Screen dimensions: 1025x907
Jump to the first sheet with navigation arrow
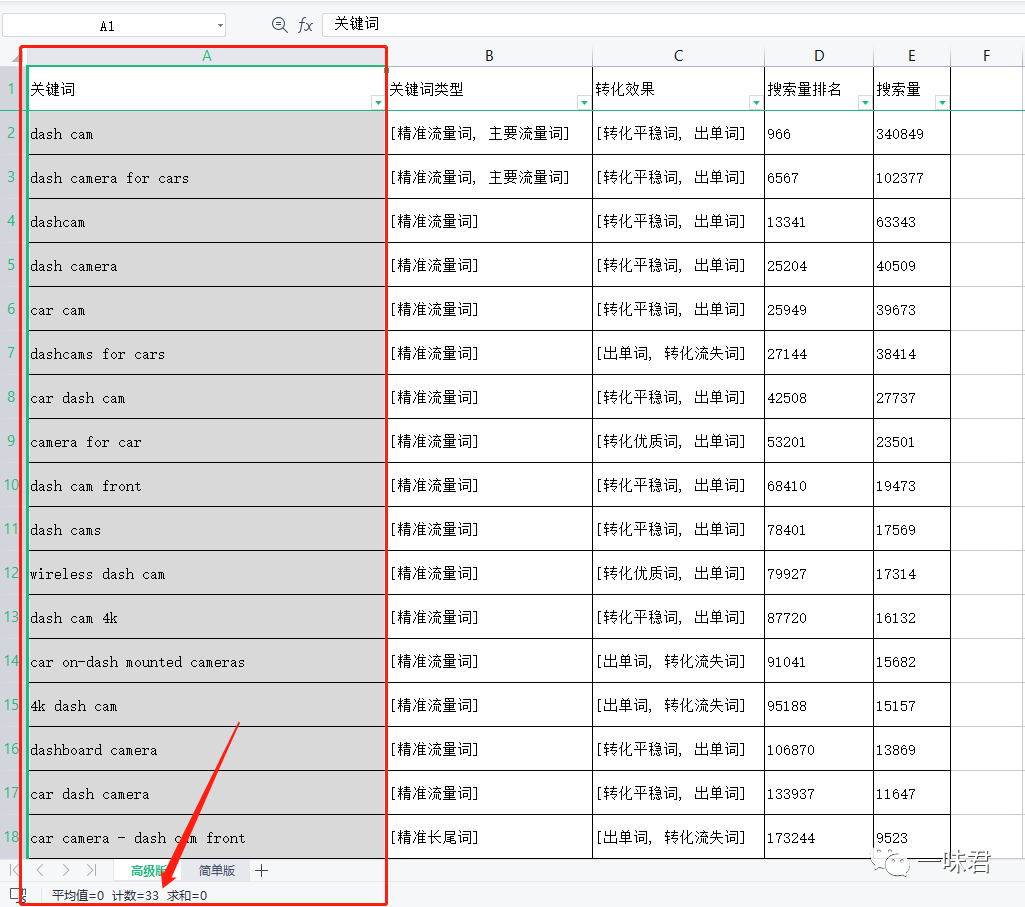pyautogui.click(x=15, y=871)
